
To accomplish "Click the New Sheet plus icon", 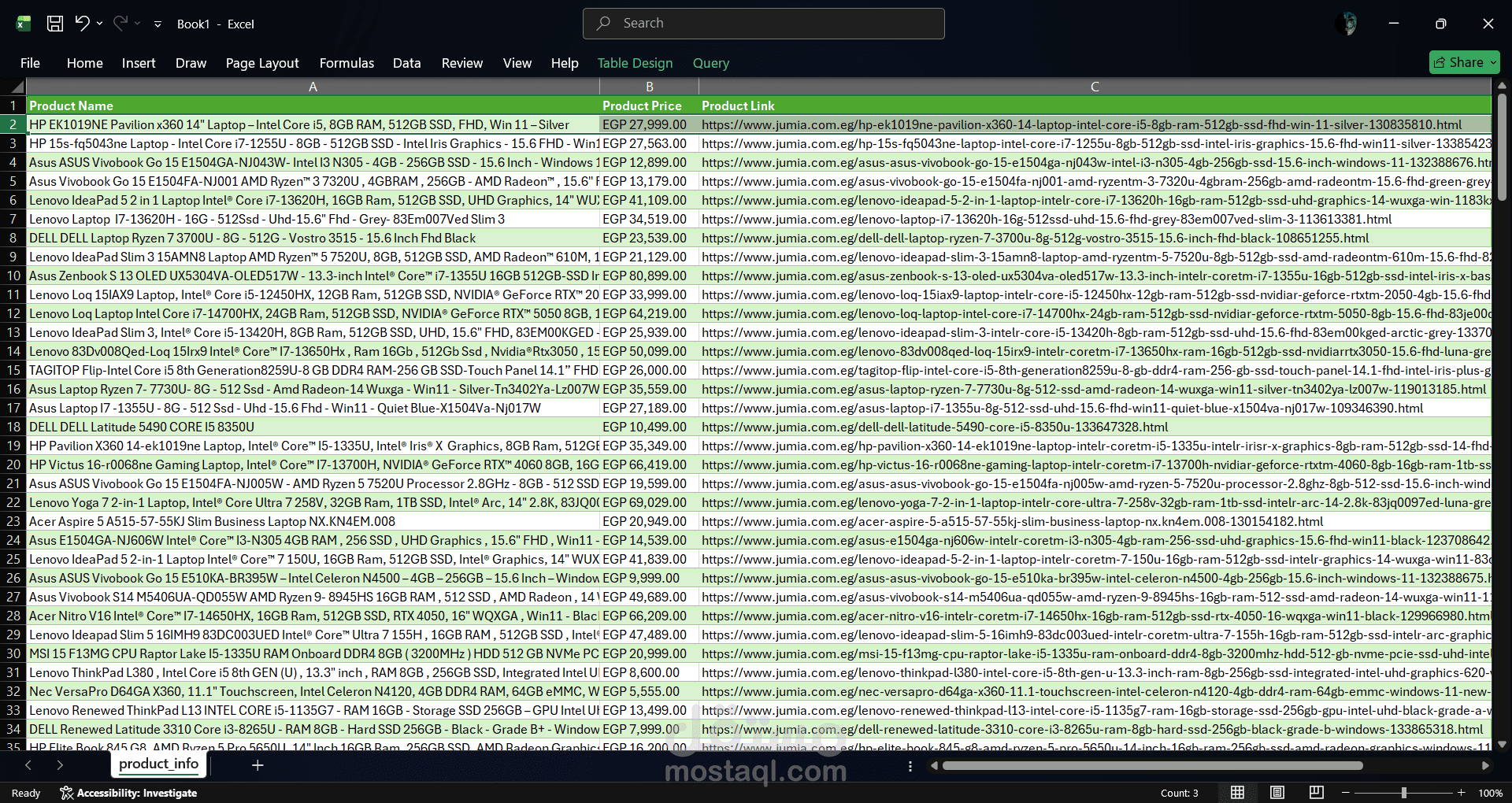I will pyautogui.click(x=258, y=764).
